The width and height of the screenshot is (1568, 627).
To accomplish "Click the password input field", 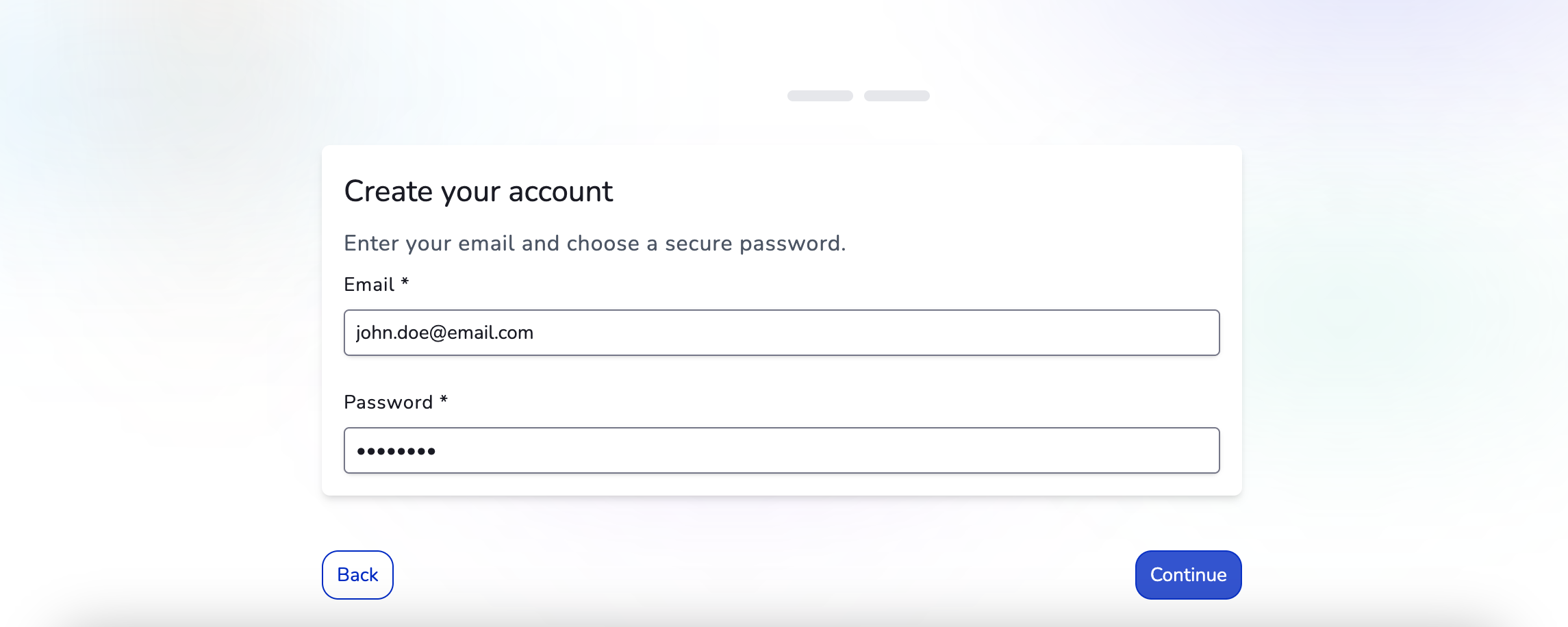I will (x=781, y=450).
